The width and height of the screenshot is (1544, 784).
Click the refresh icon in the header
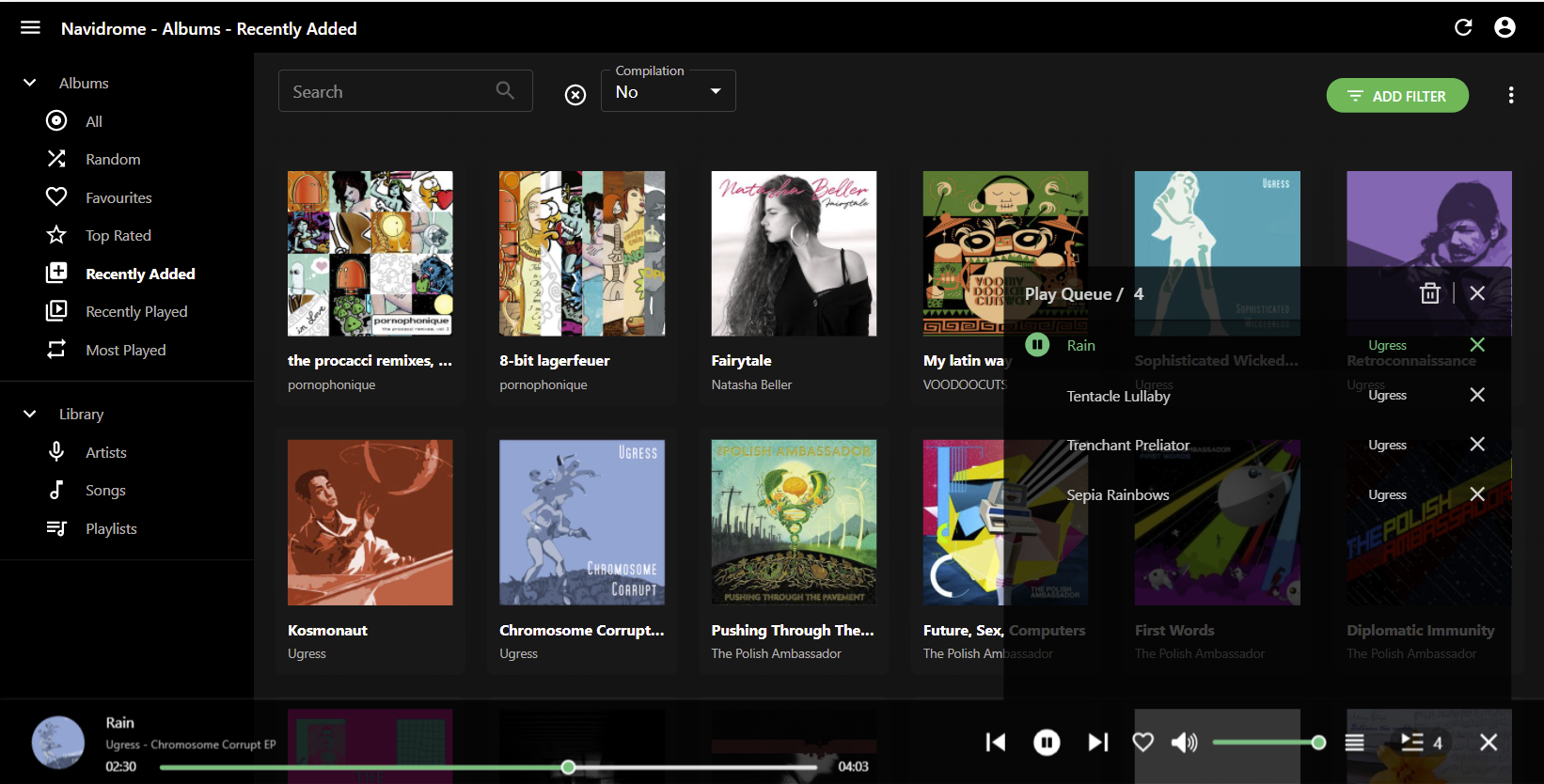[1463, 28]
